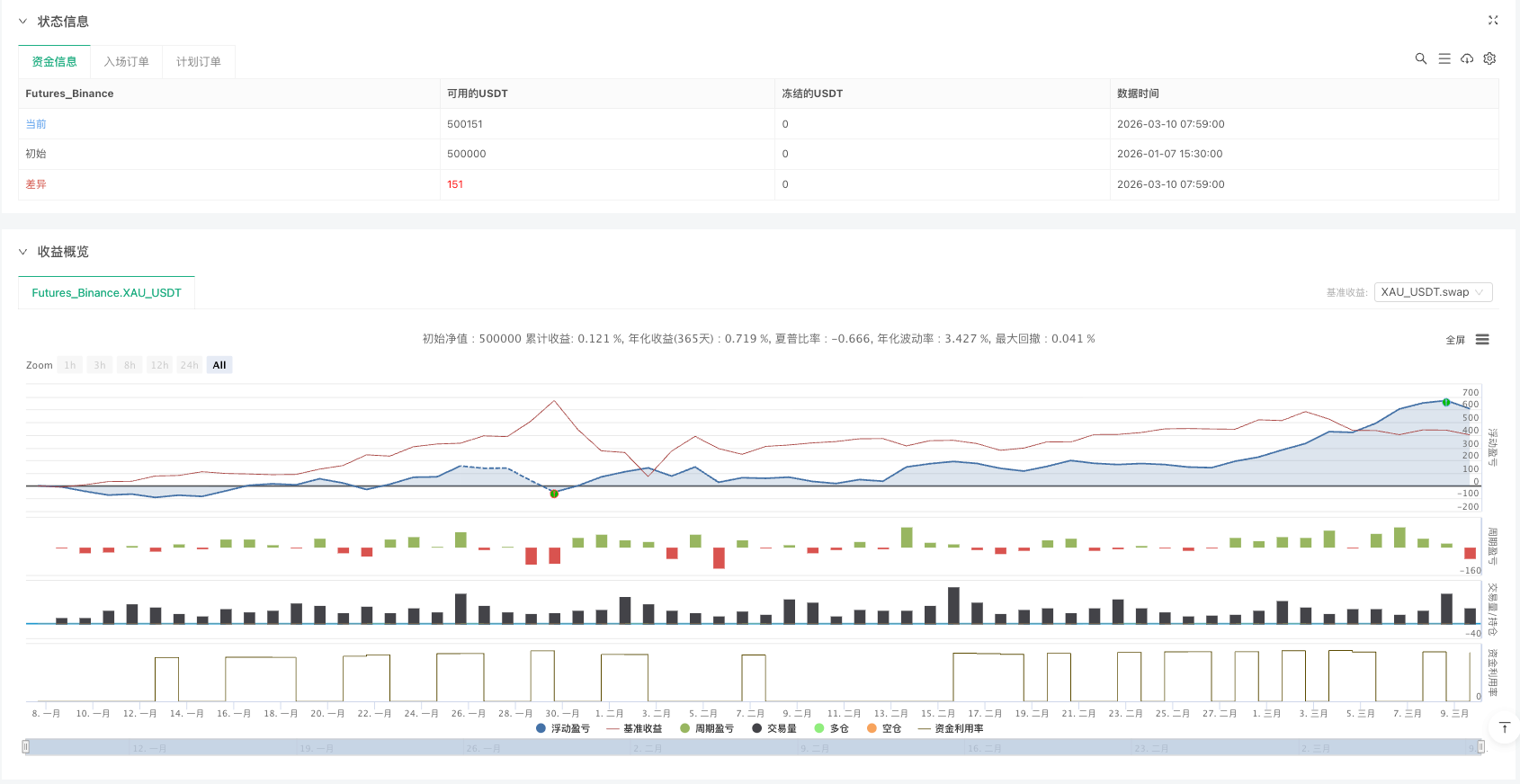Open the XAU_USDT.swap benchmark dropdown
Viewport: 1520px width, 784px height.
pos(1433,292)
